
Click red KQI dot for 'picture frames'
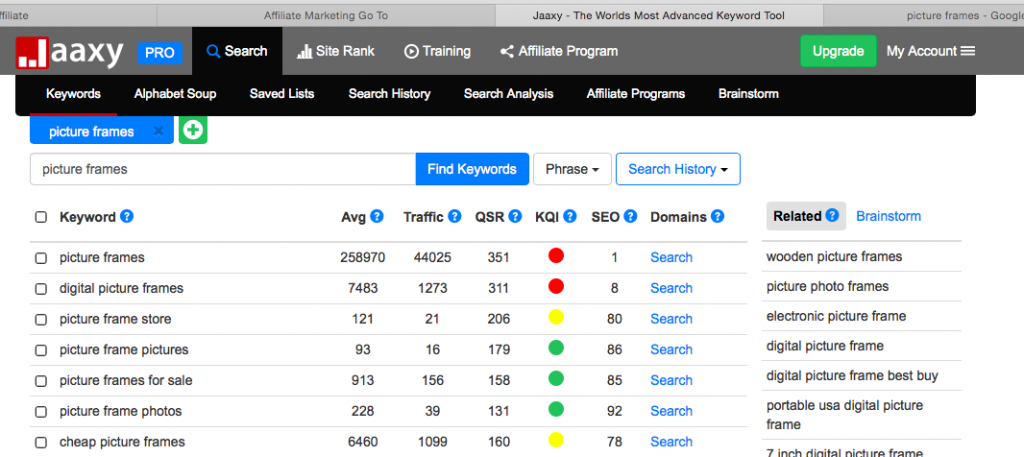(556, 255)
